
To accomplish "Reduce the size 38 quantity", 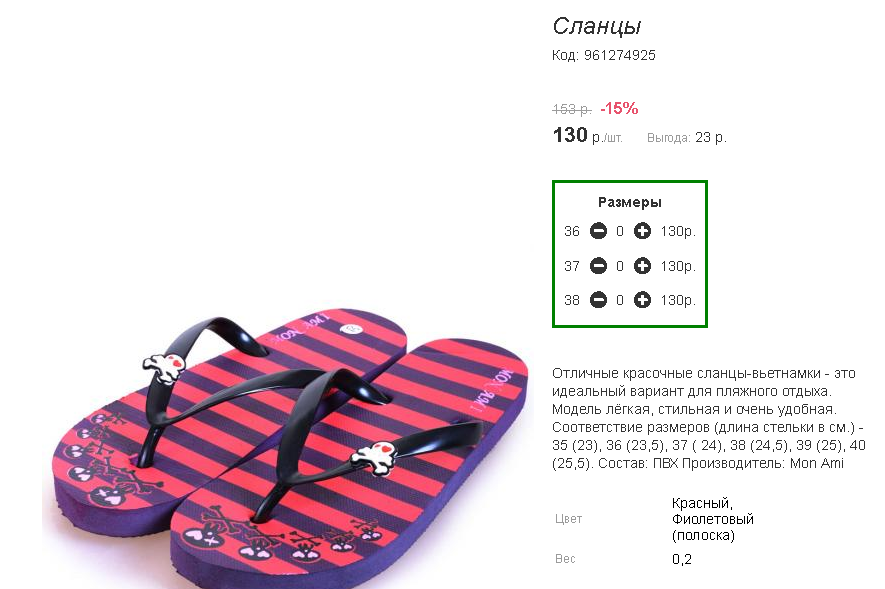I will (x=598, y=300).
